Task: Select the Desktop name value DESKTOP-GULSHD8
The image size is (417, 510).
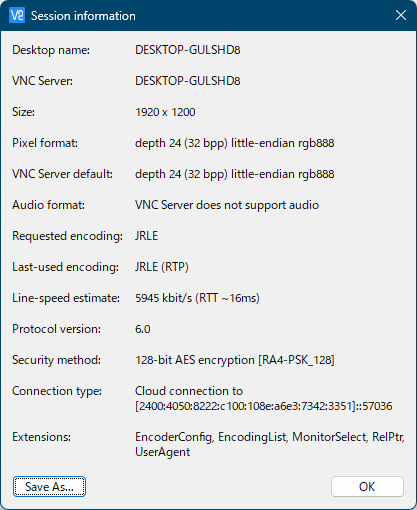Action: pyautogui.click(x=188, y=50)
